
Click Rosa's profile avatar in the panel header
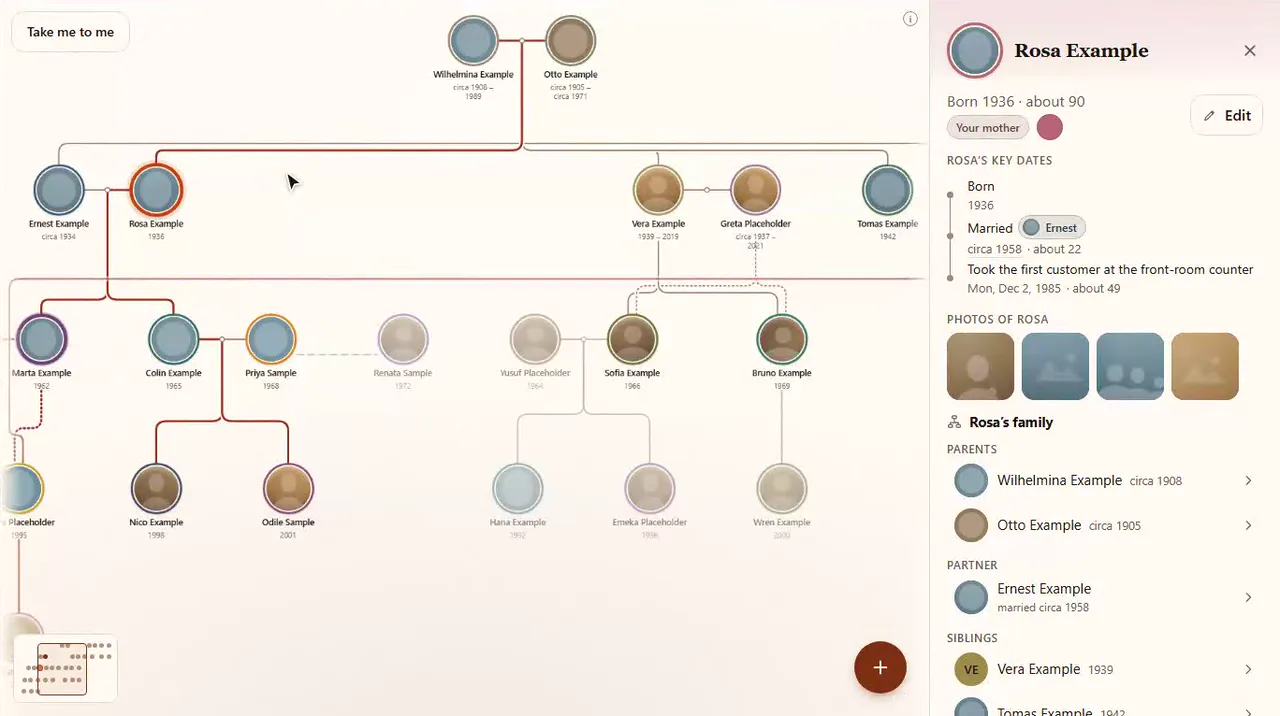click(x=975, y=51)
